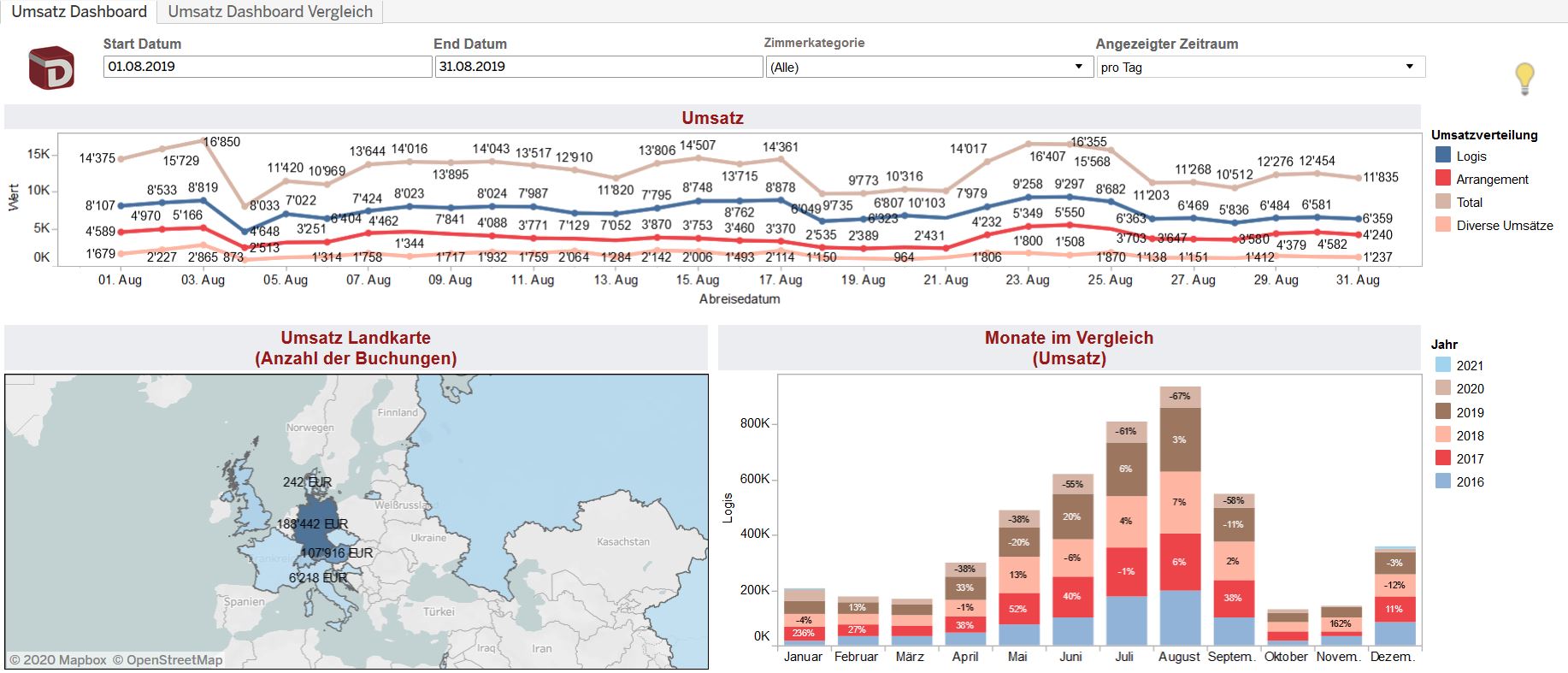The width and height of the screenshot is (1568, 673).
Task: Select the 2016 year legend swatch
Action: (1443, 481)
